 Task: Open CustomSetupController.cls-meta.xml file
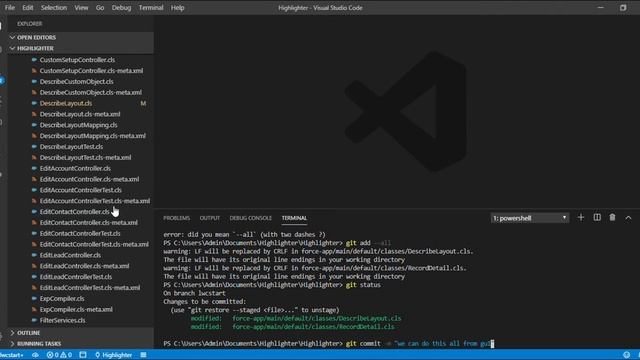(x=91, y=71)
